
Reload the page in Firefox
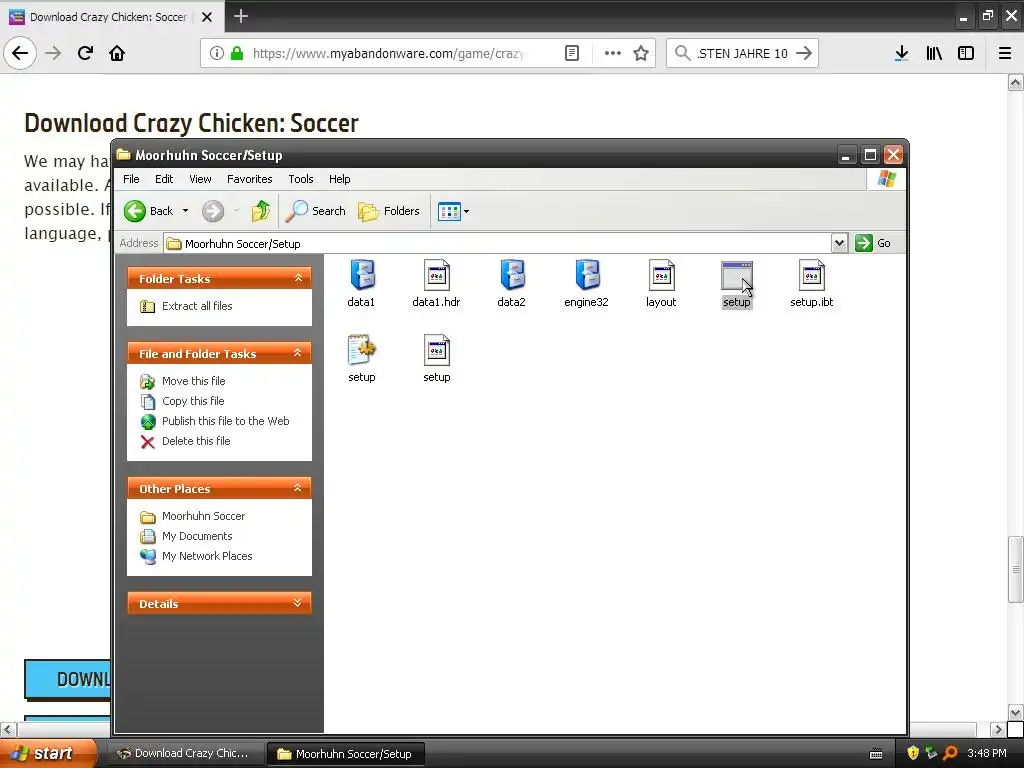(85, 53)
